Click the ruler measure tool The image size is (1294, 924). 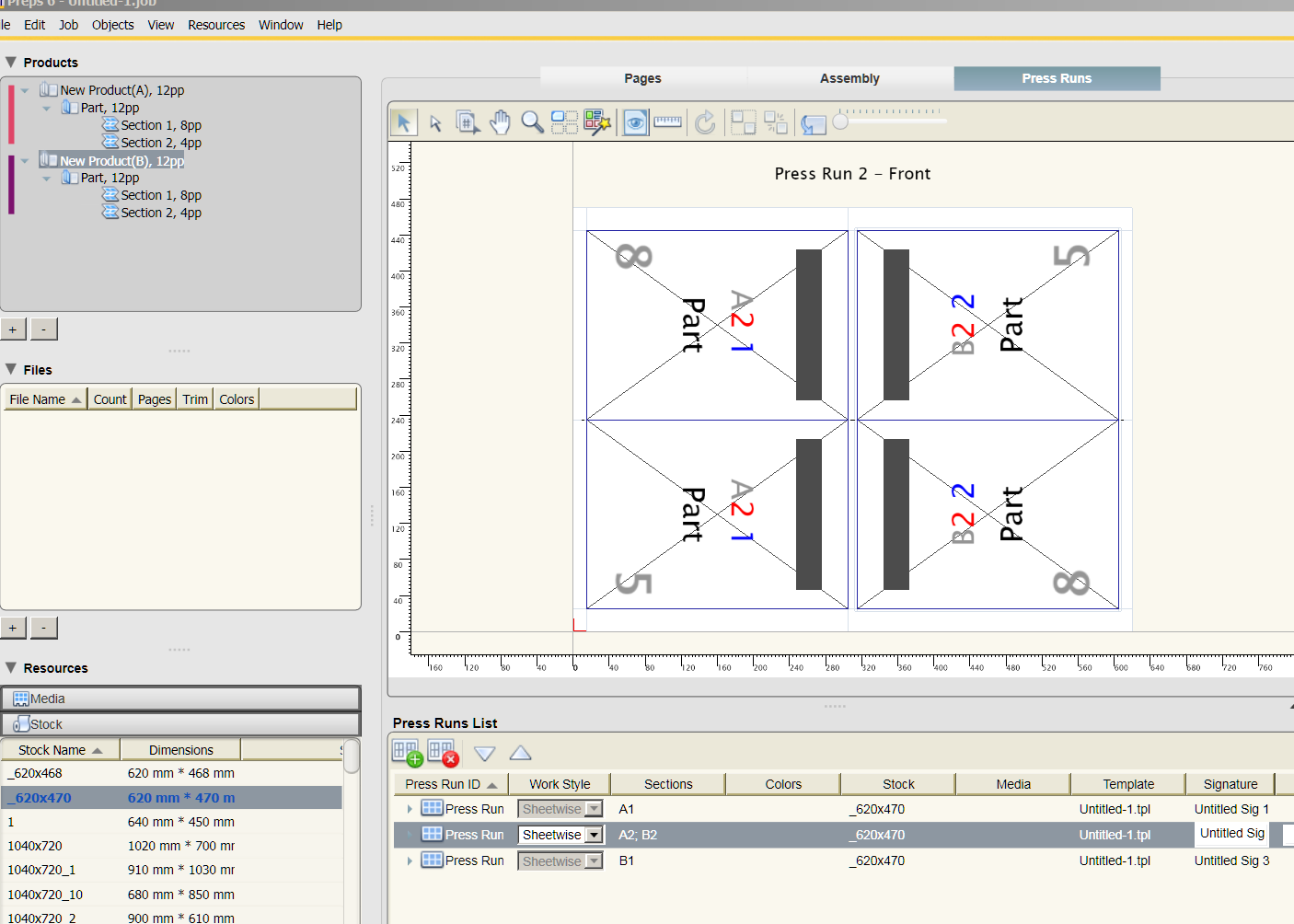667,122
